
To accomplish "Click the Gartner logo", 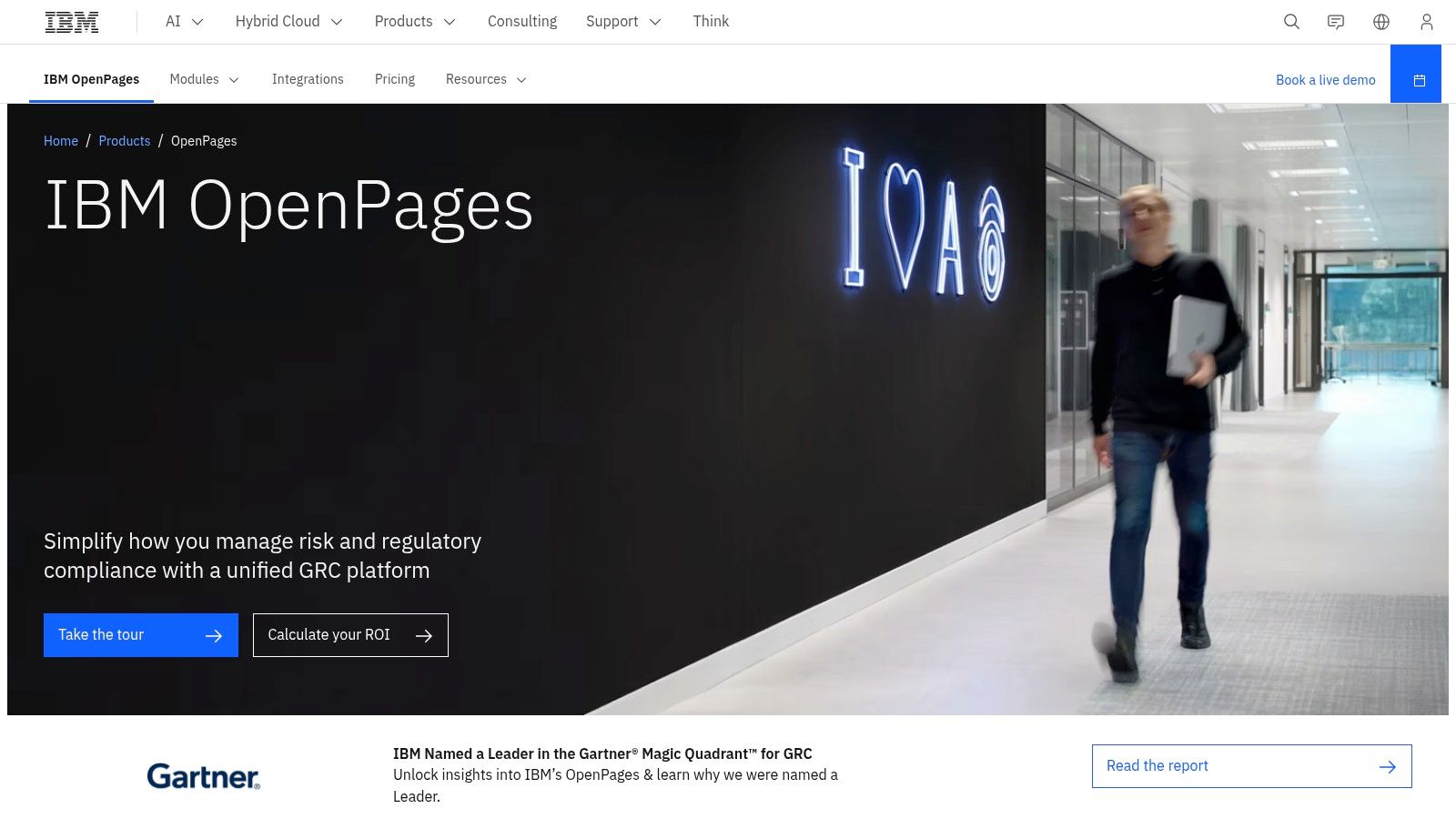I will [203, 775].
